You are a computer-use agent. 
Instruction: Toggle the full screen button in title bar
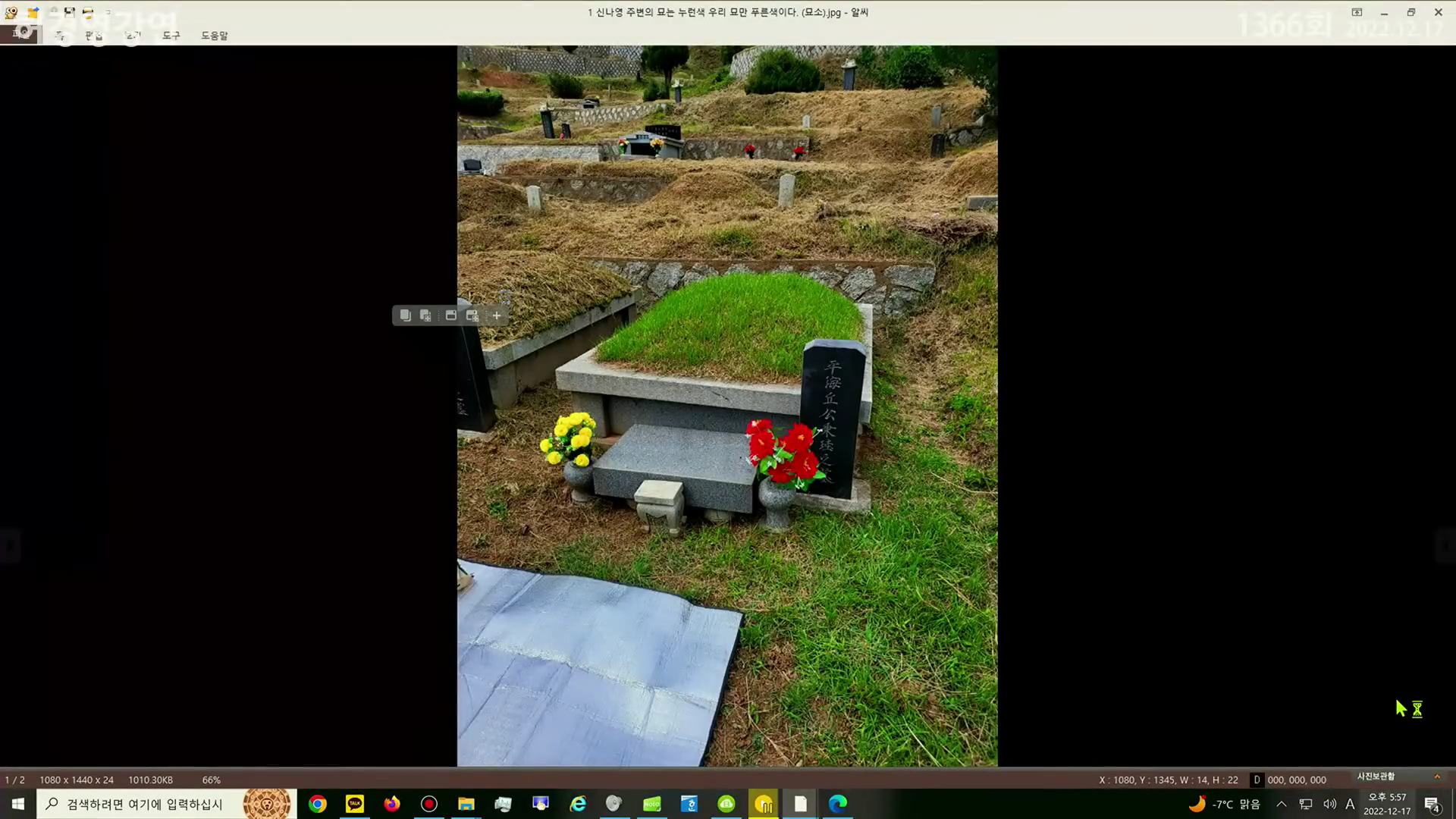pyautogui.click(x=1357, y=12)
